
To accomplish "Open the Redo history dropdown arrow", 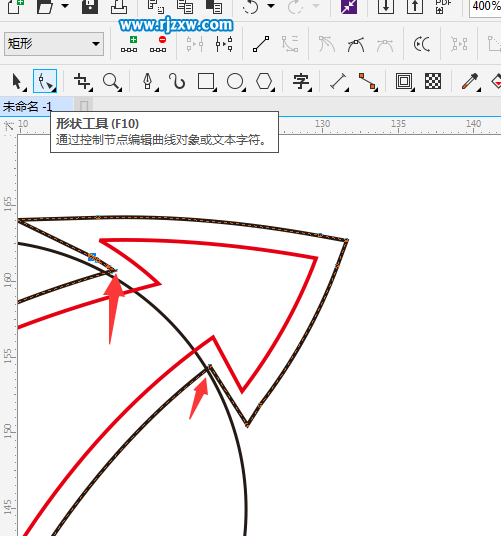I will tap(316, 5).
